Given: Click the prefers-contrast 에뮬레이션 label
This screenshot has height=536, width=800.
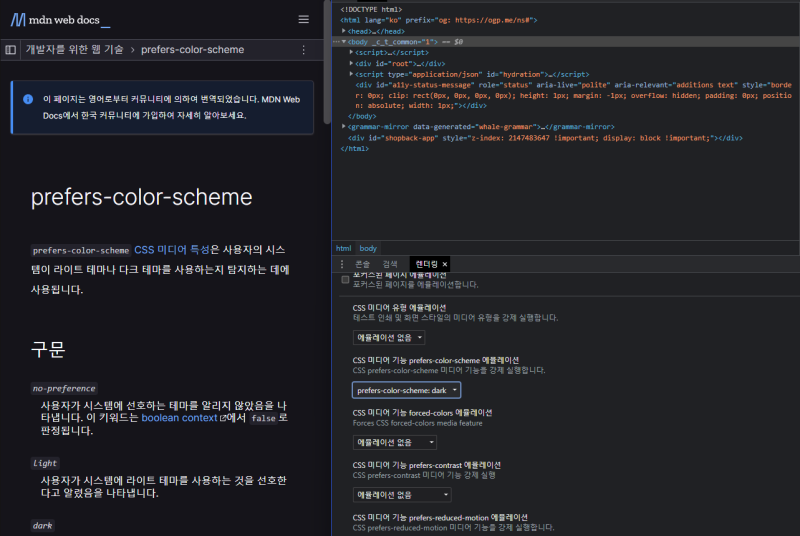Looking at the screenshot, I should click(427, 465).
